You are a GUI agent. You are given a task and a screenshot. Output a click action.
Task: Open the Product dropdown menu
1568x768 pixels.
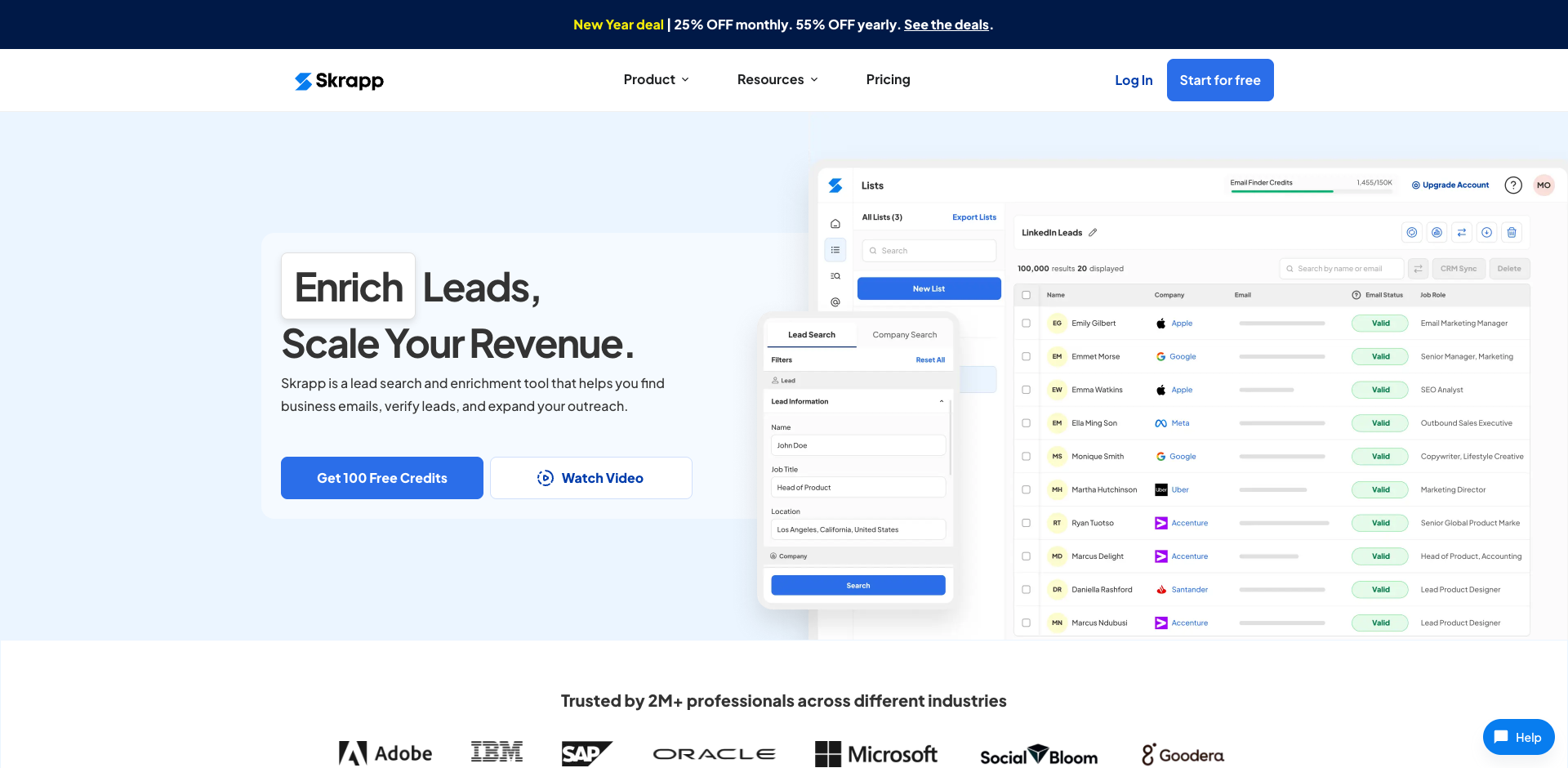(657, 79)
